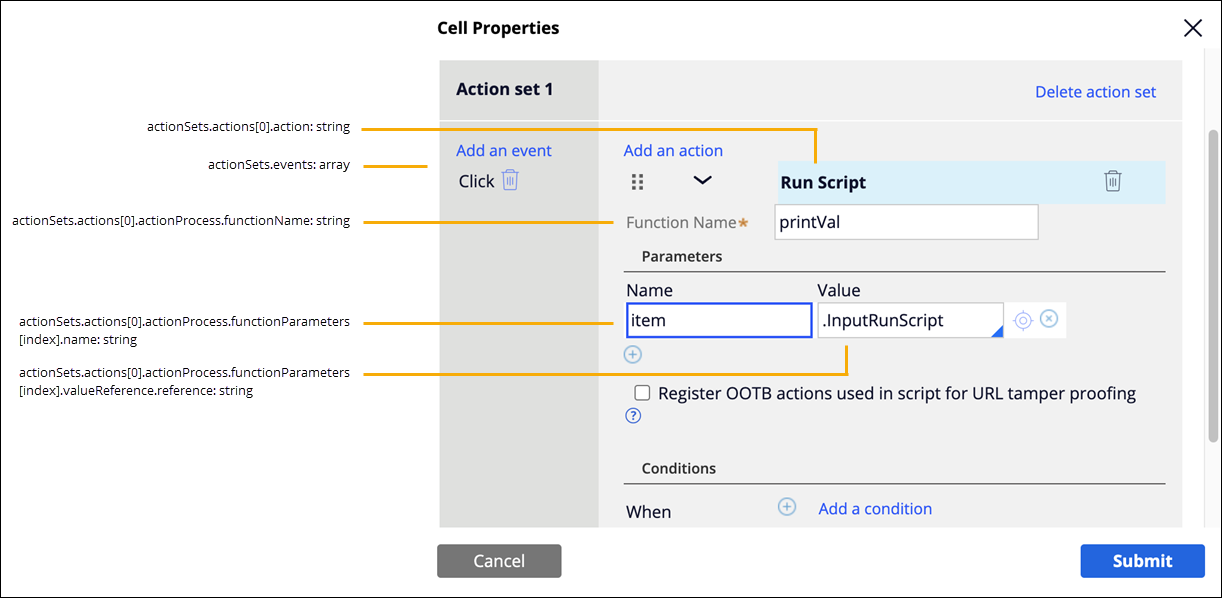The height and width of the screenshot is (598, 1222).
Task: Open the property picker icon next to Value
Action: coord(1022,320)
